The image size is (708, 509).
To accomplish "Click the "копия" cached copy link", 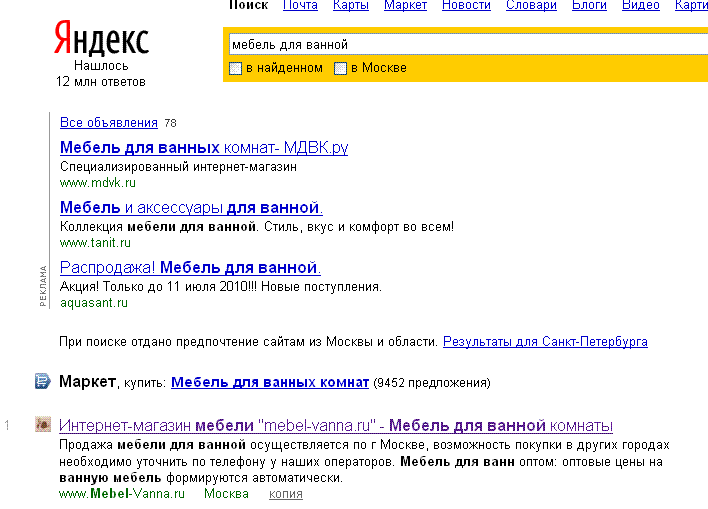I will (286, 494).
